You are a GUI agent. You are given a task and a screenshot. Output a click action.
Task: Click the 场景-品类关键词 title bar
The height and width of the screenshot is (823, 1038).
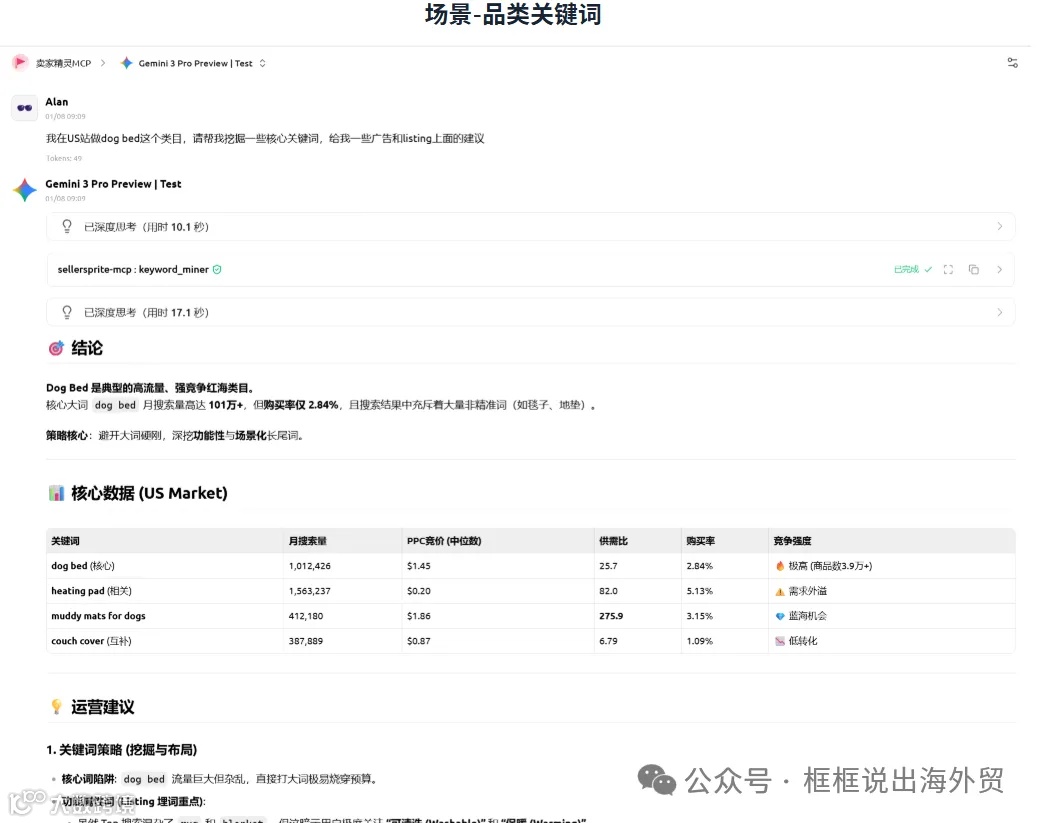coord(512,14)
